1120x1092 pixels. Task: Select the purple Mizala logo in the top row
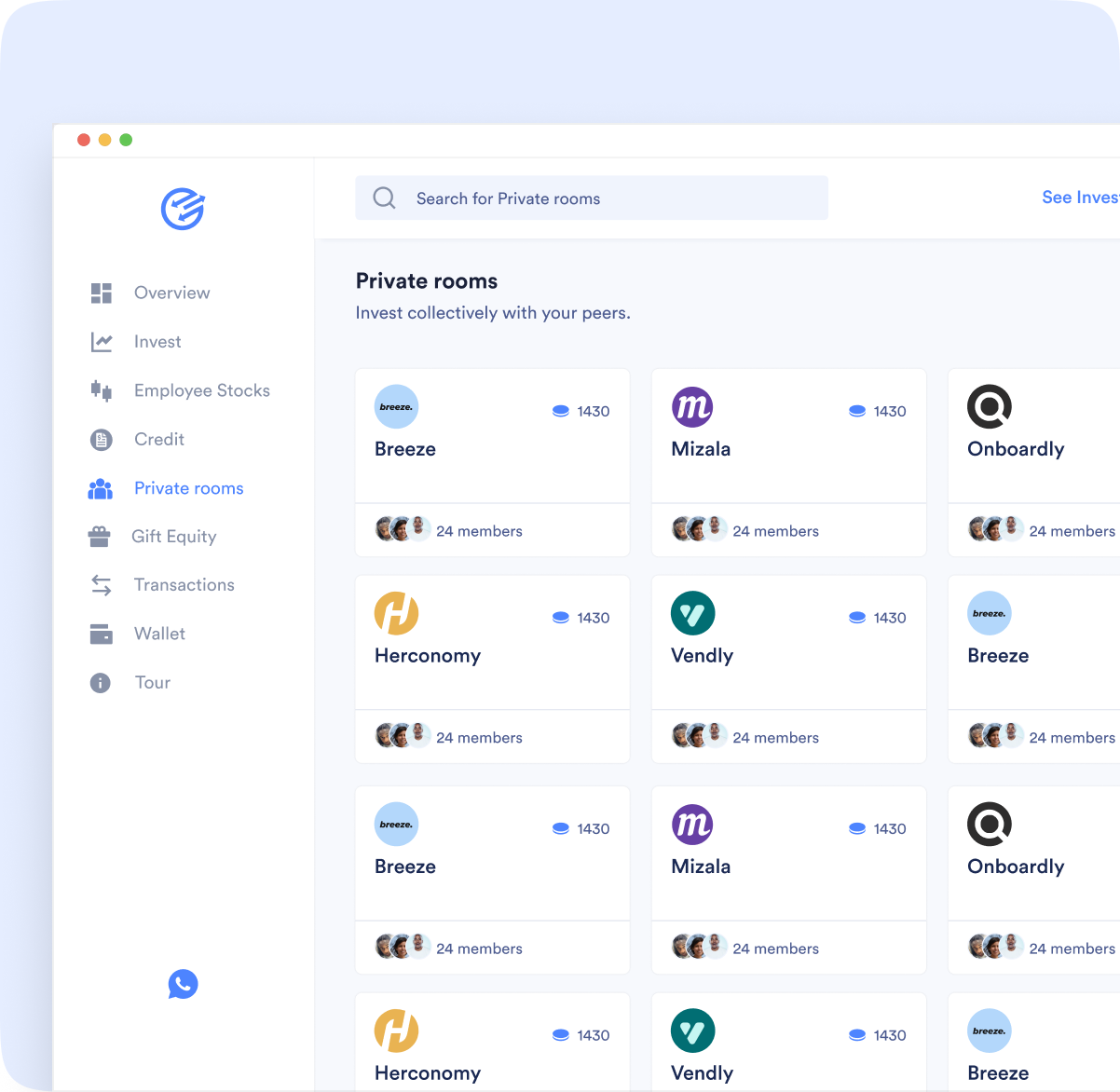click(x=692, y=407)
